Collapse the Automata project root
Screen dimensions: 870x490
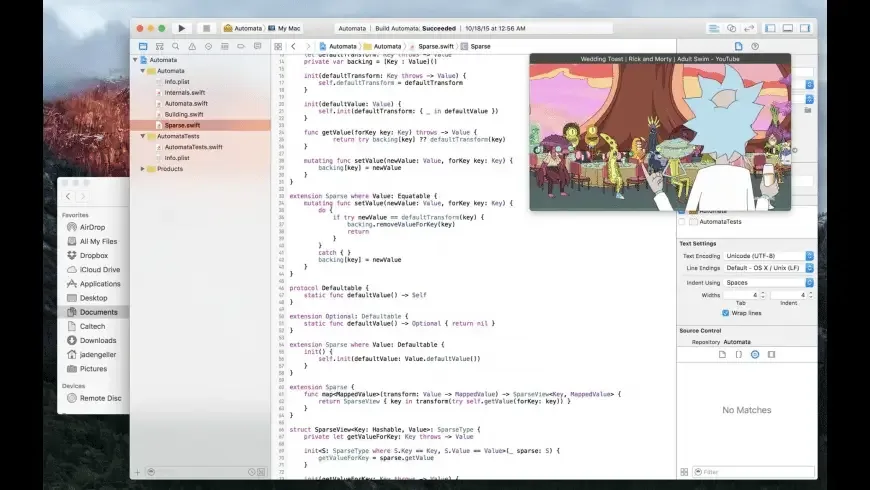coord(135,59)
